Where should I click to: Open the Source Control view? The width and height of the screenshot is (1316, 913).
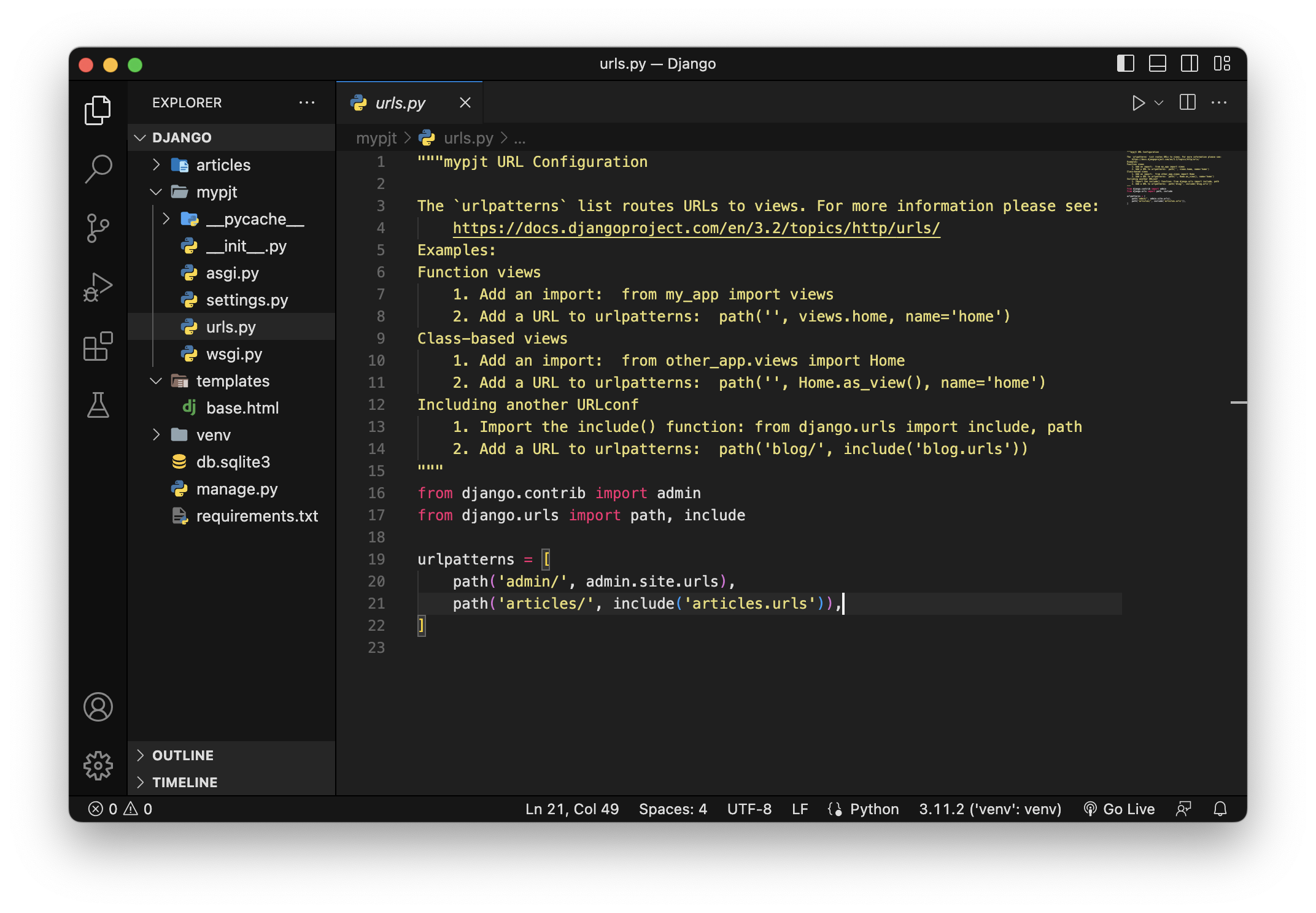[98, 228]
